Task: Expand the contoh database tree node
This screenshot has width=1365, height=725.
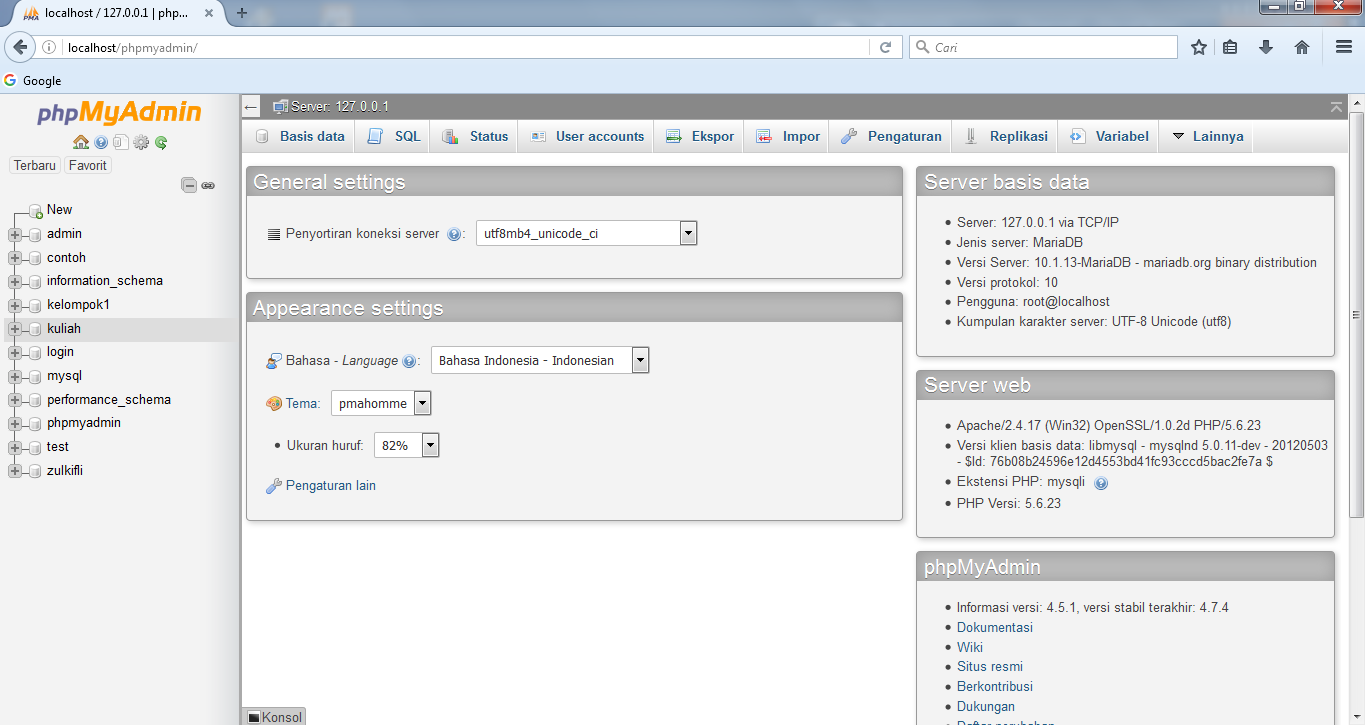Action: 15,258
